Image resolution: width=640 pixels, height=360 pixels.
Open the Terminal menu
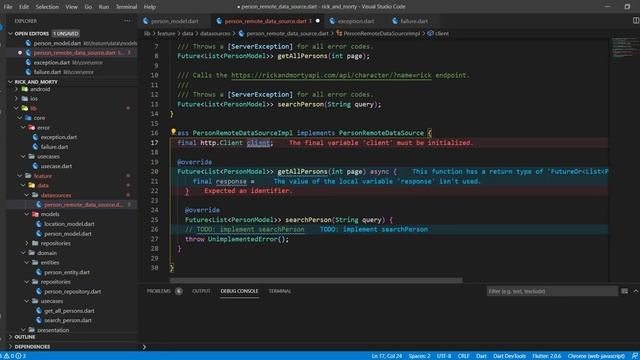pyautogui.click(x=126, y=7)
